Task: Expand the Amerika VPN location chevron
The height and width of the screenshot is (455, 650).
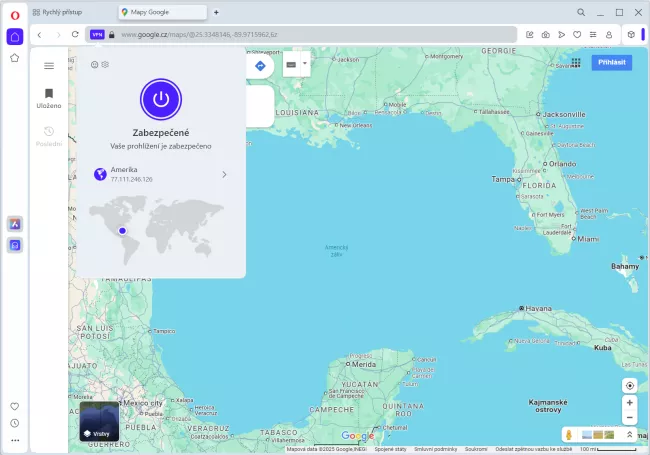Action: click(224, 175)
